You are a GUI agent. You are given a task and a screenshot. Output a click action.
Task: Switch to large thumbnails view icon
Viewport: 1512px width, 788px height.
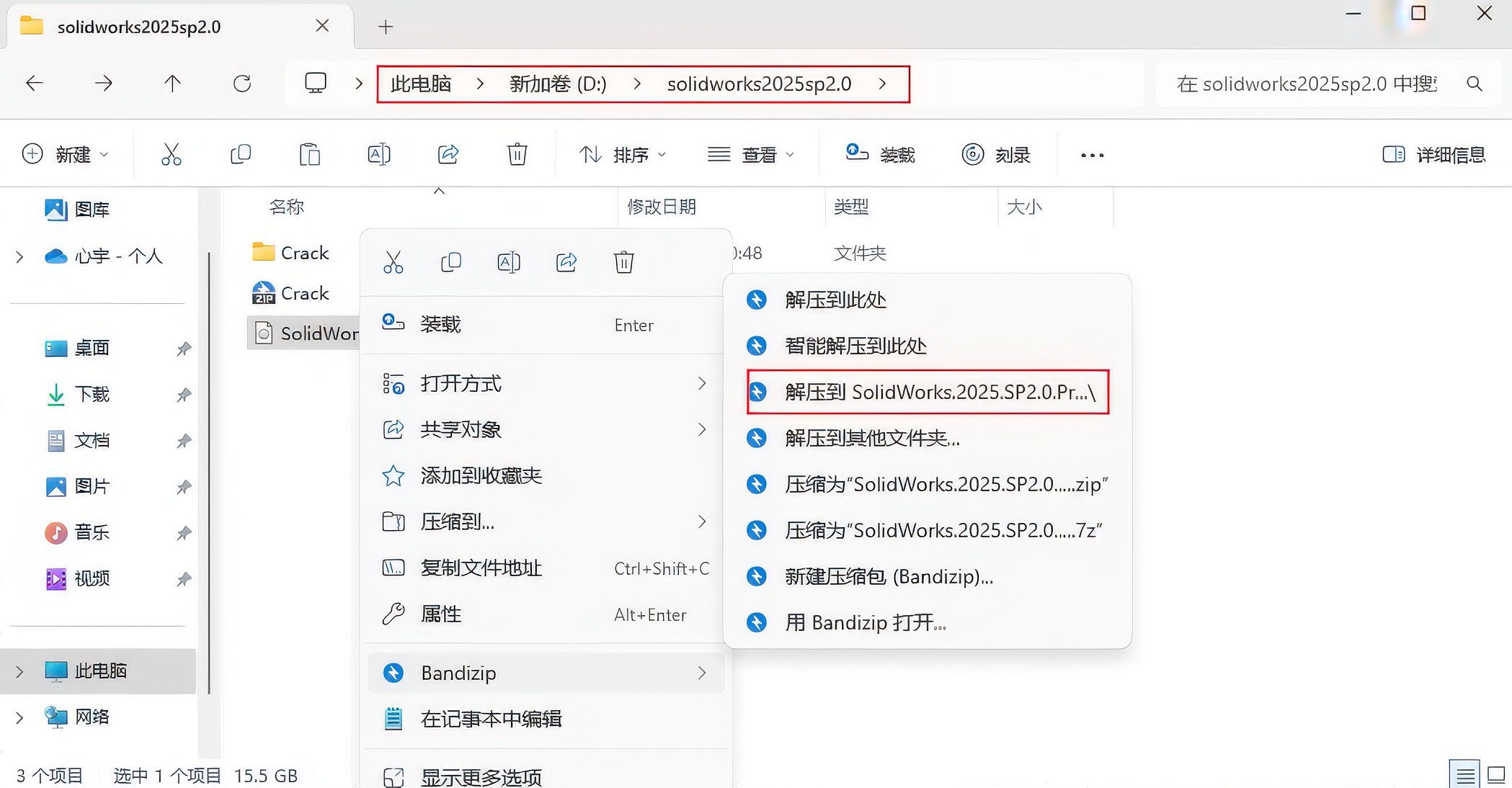click(1496, 775)
